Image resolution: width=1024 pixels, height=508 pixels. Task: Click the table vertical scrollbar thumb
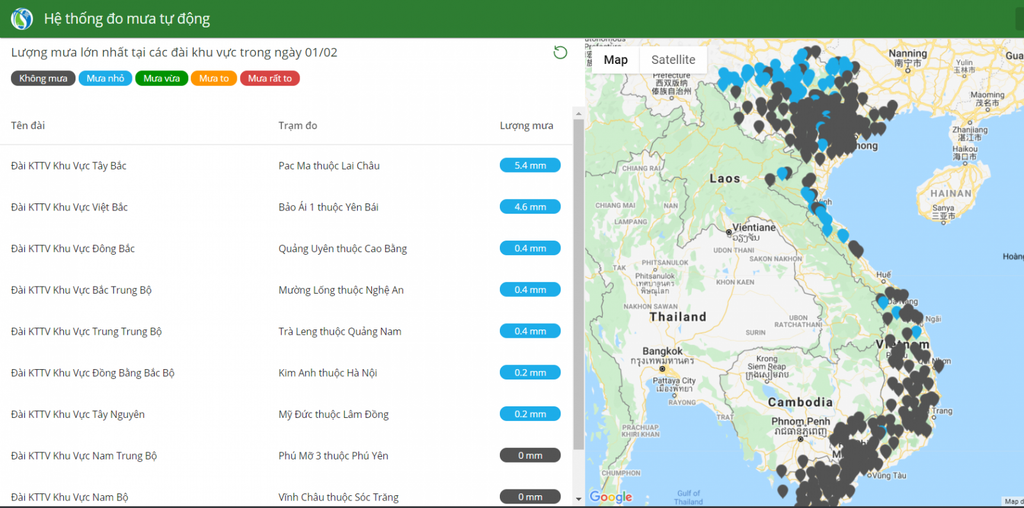(578, 284)
